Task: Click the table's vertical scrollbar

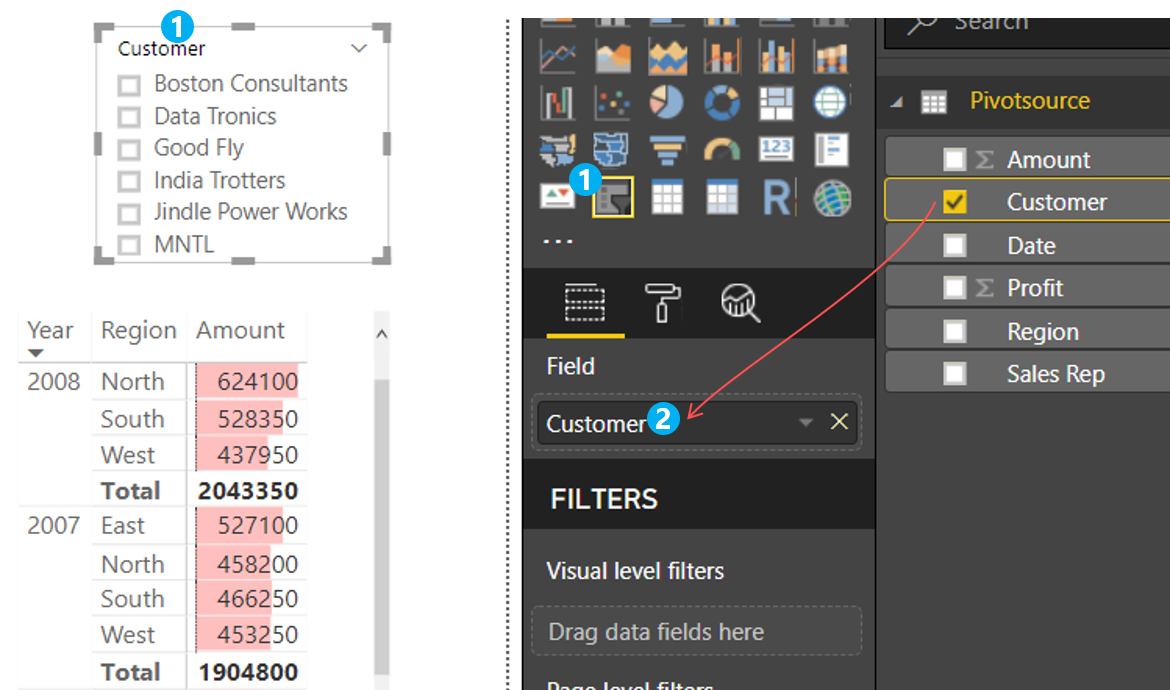Action: pyautogui.click(x=381, y=500)
